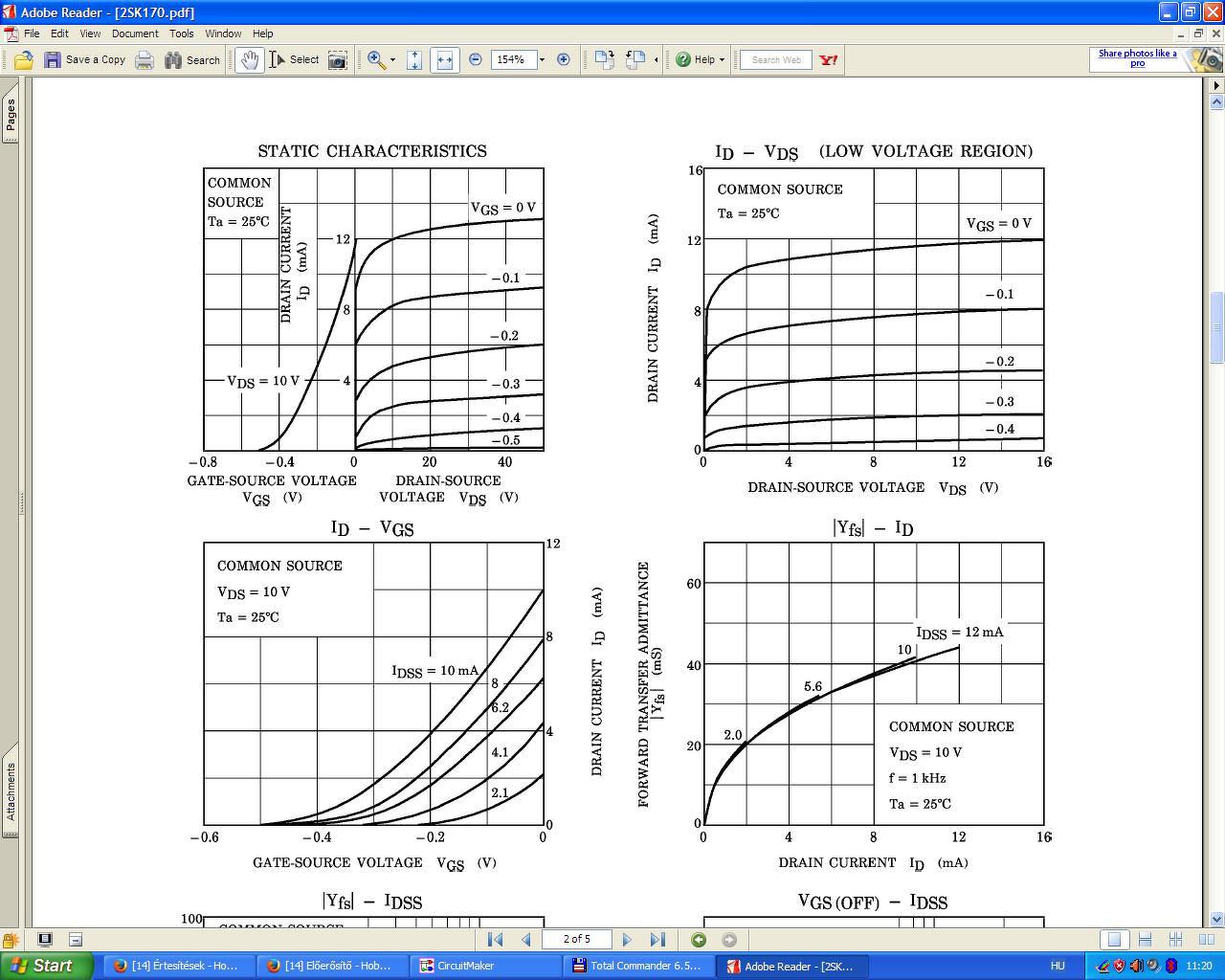1225x980 pixels.
Task: Go forward to the next view
Action: [729, 940]
